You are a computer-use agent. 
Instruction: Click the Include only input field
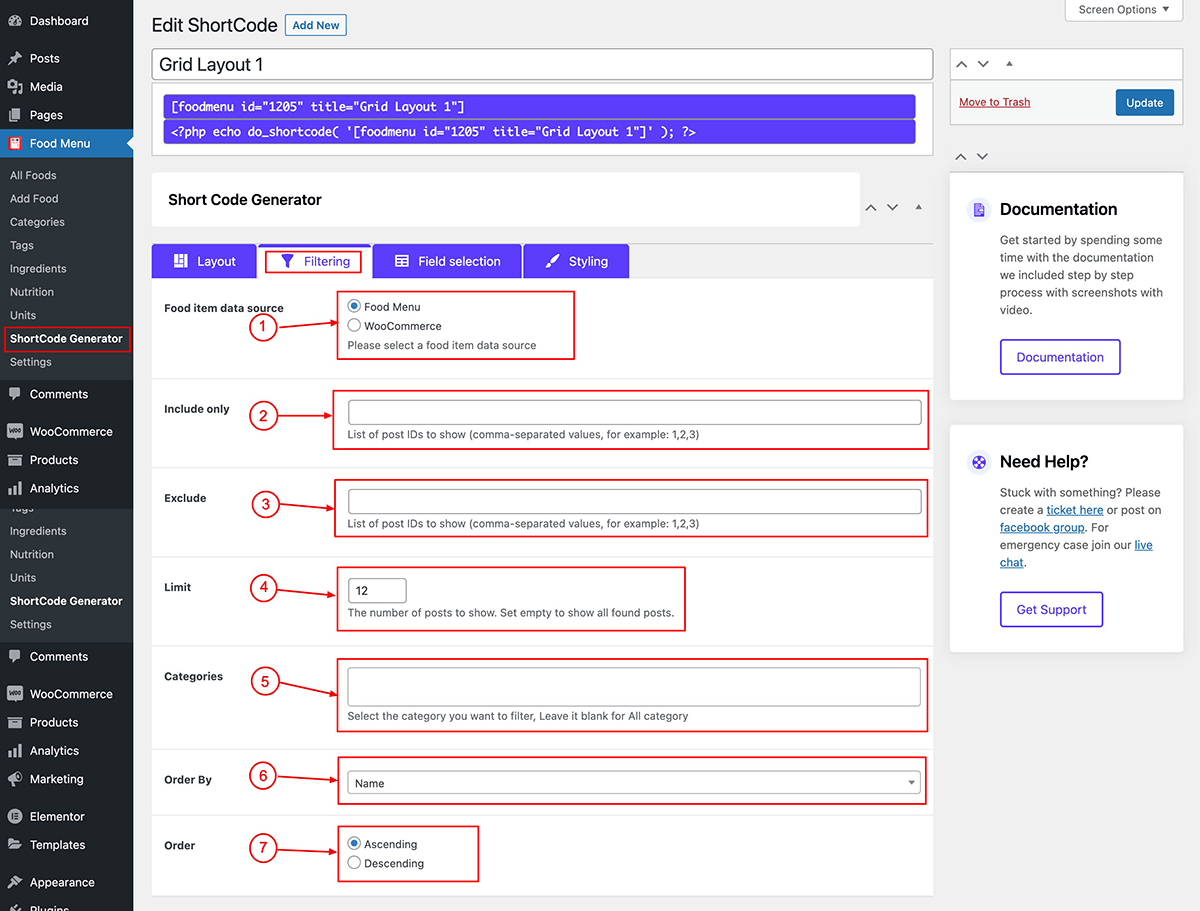click(x=634, y=412)
